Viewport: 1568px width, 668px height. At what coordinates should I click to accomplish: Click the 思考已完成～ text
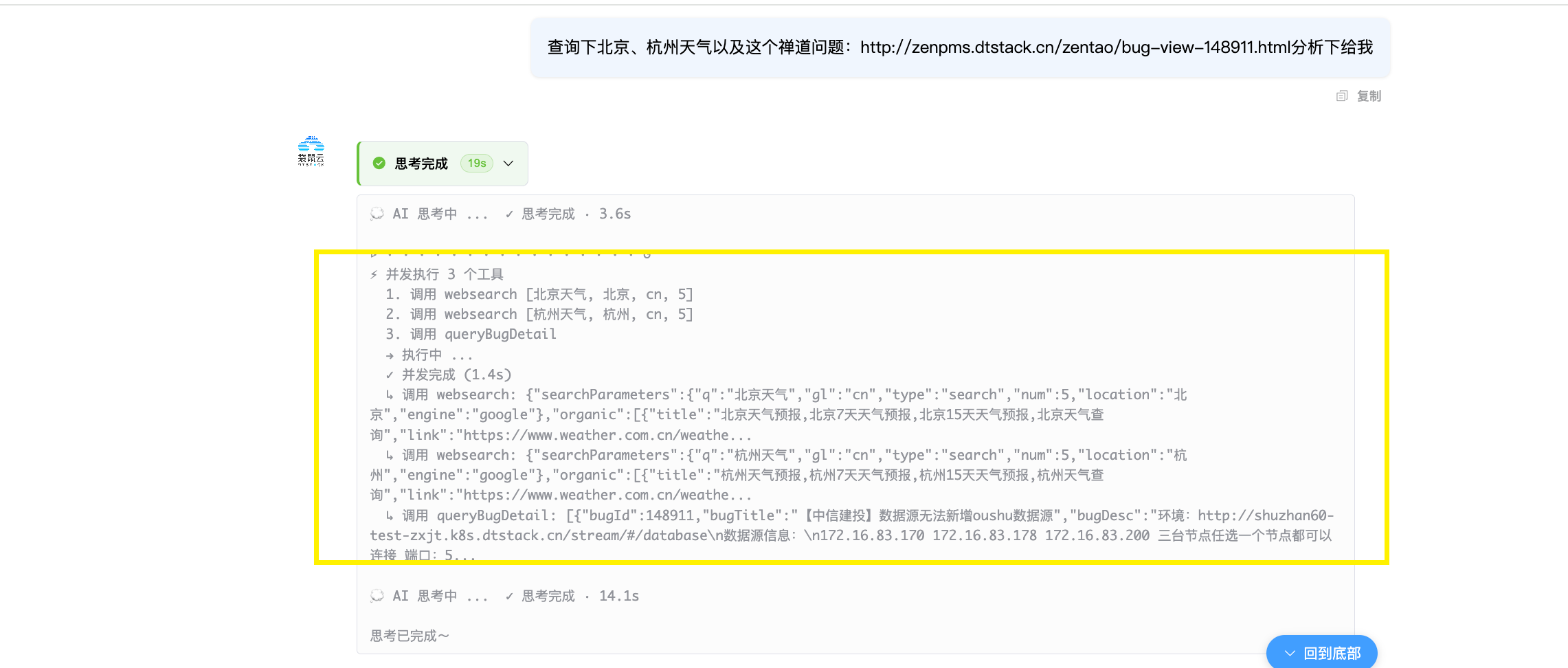(x=410, y=636)
